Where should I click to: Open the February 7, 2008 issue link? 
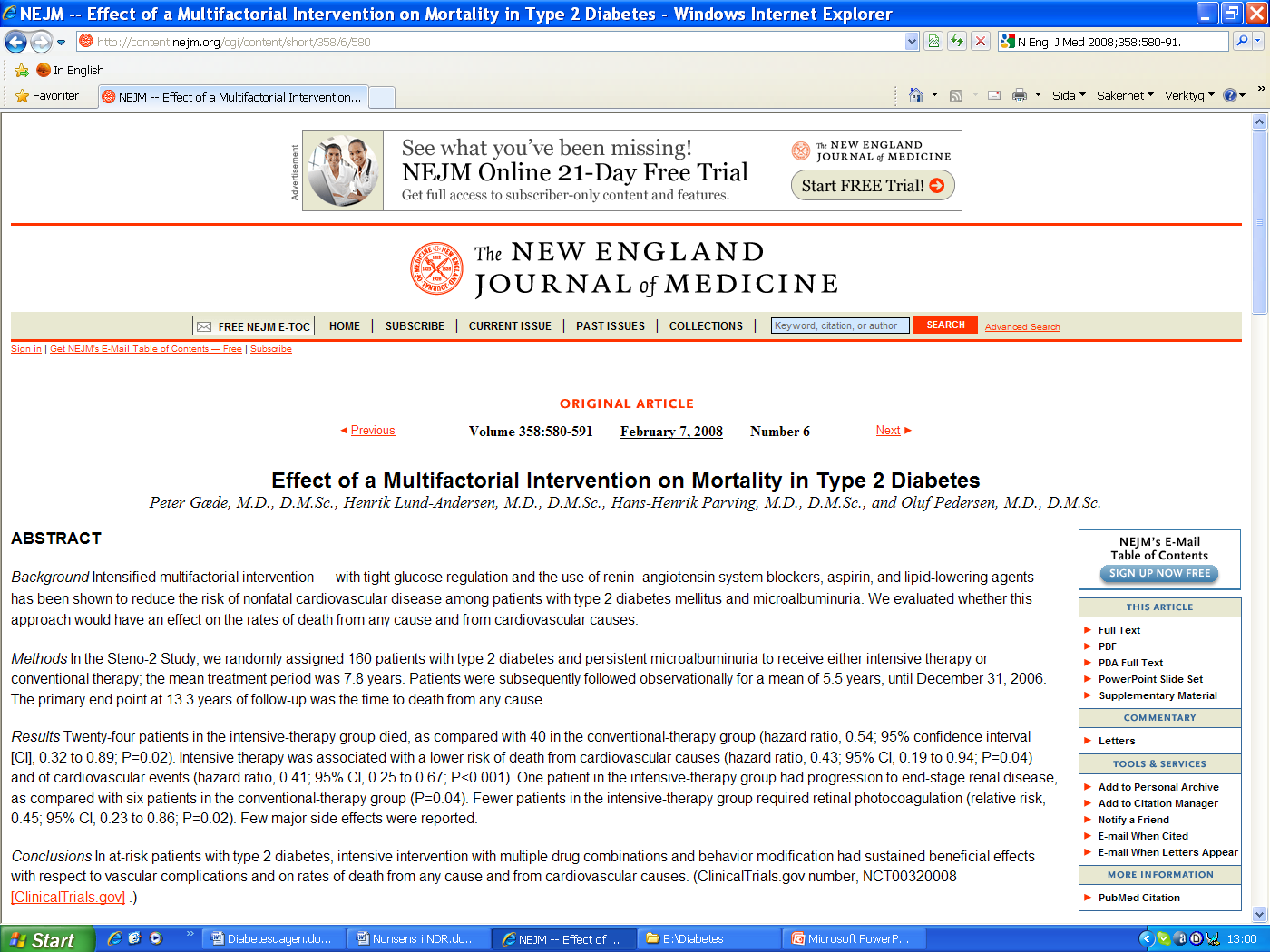pyautogui.click(x=671, y=432)
